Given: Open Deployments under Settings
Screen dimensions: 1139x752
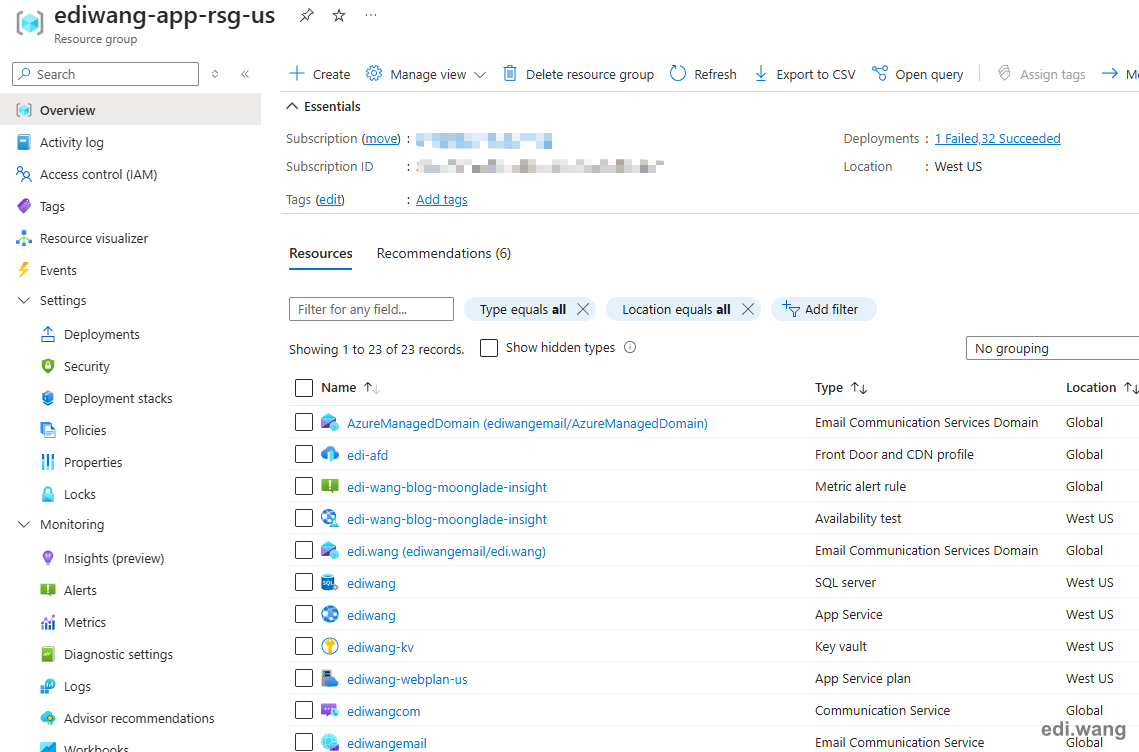Looking at the screenshot, I should tap(102, 334).
